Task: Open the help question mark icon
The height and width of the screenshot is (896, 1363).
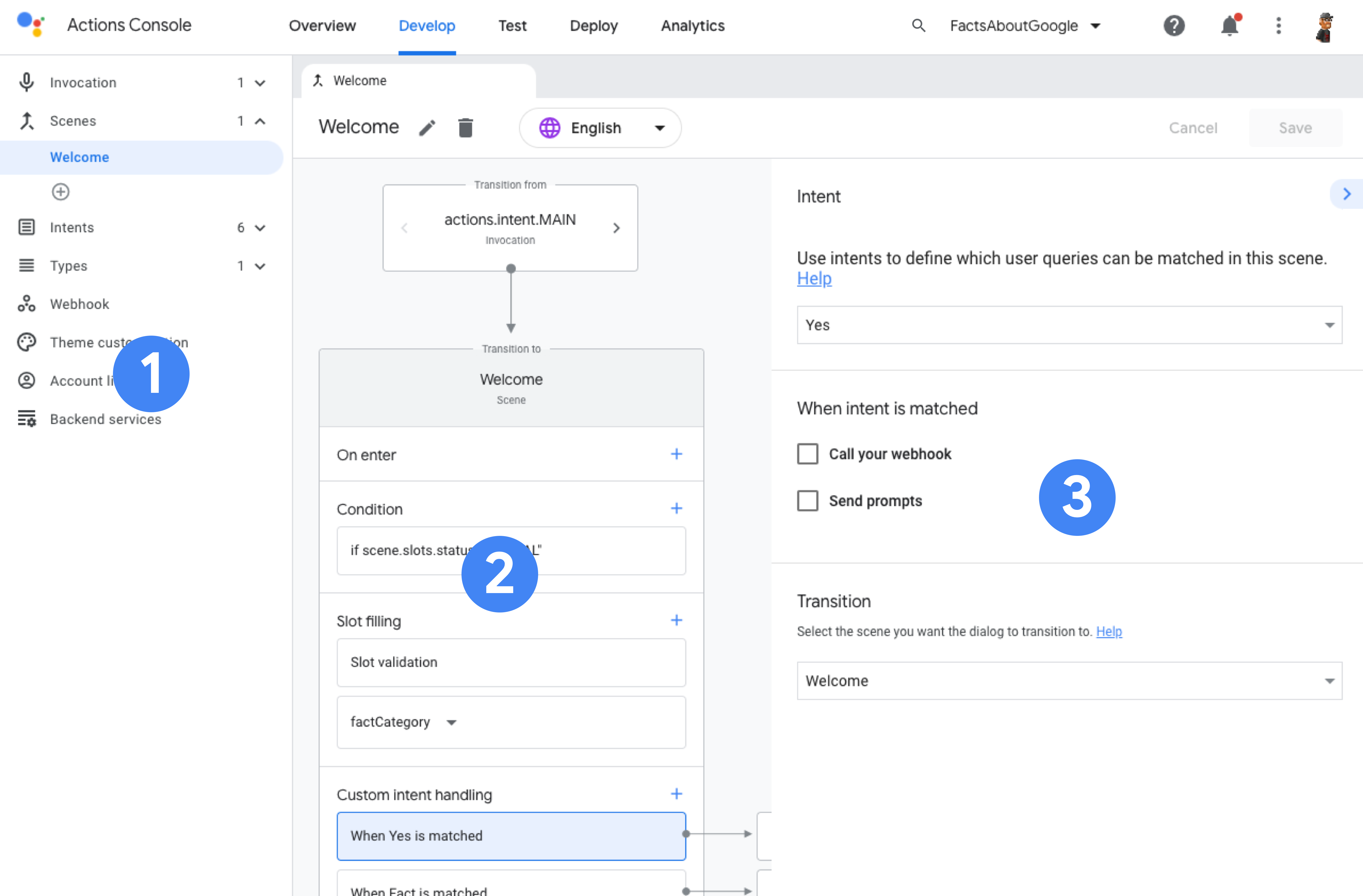Action: tap(1173, 26)
